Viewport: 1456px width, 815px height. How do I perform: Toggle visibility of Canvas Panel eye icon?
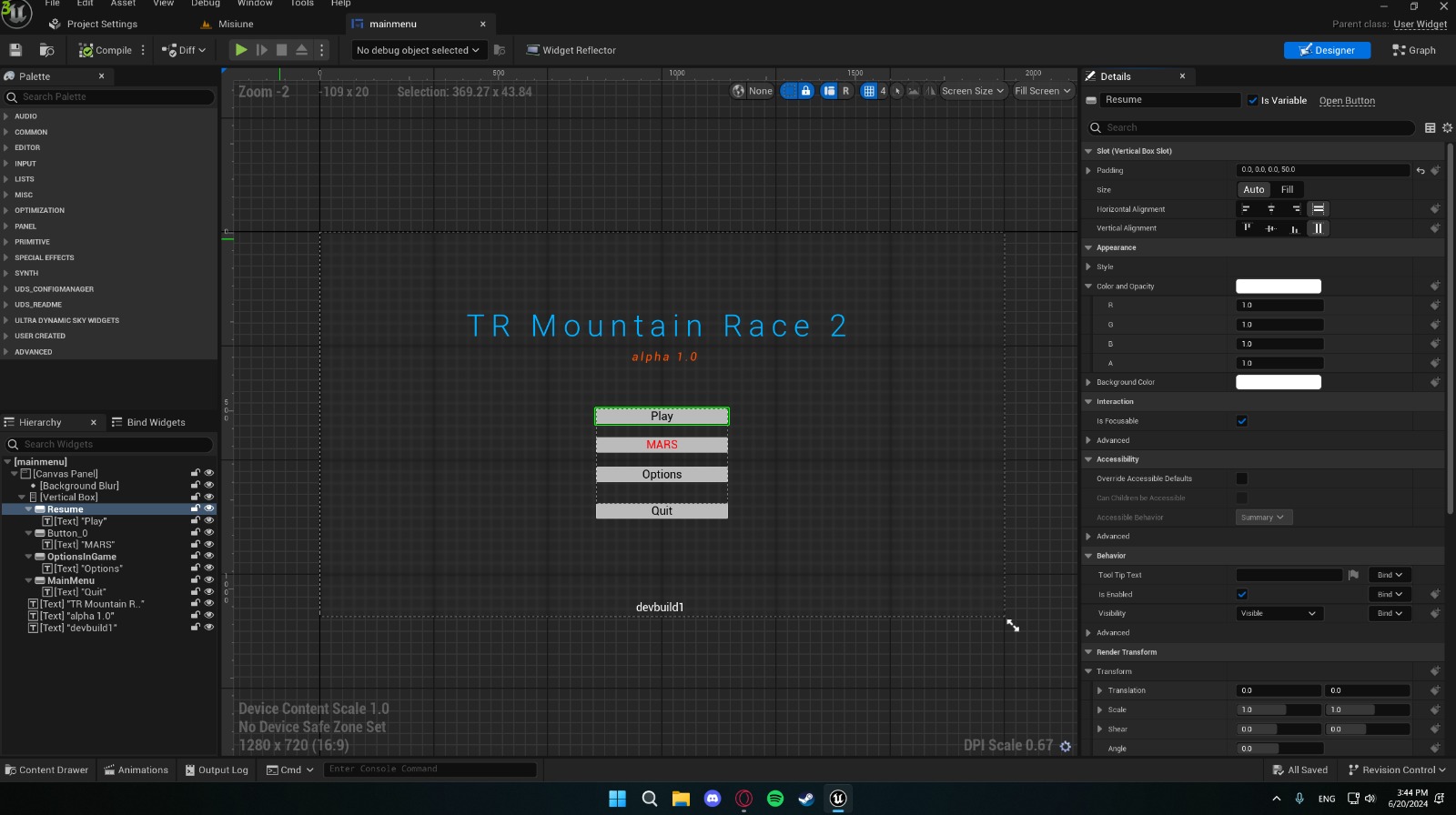pos(209,473)
